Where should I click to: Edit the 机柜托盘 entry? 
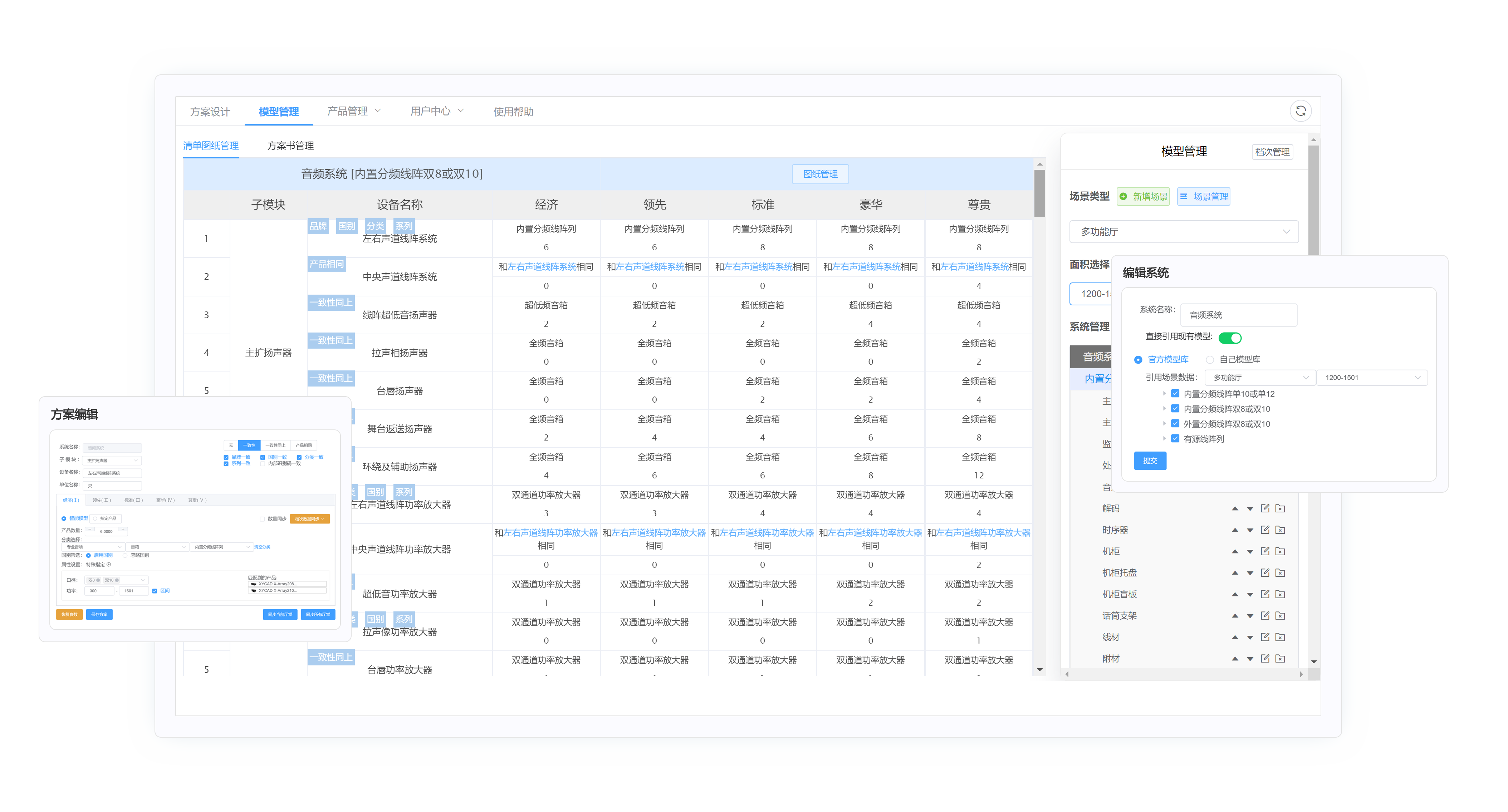(x=1265, y=573)
